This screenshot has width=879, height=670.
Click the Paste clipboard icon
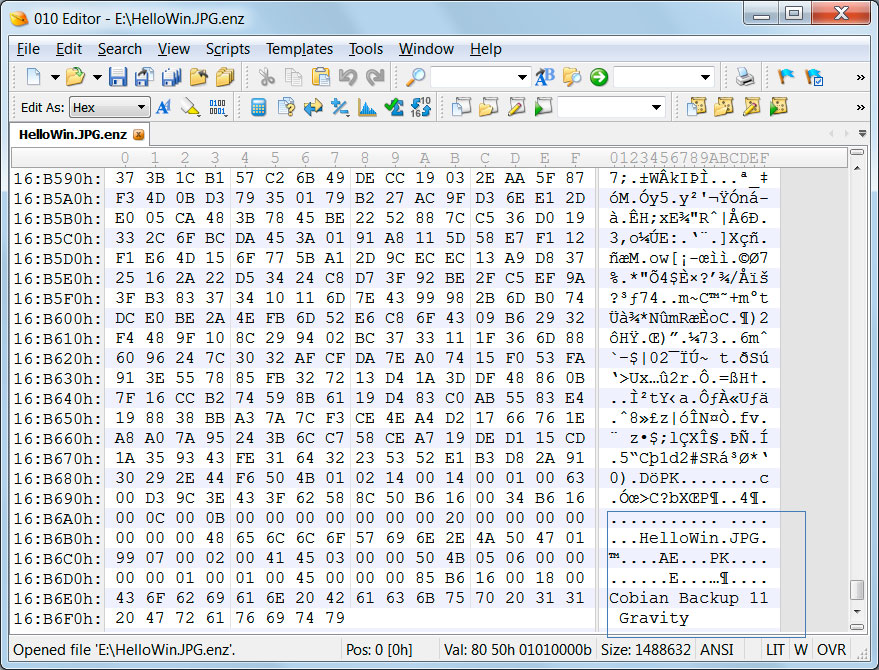[x=321, y=77]
